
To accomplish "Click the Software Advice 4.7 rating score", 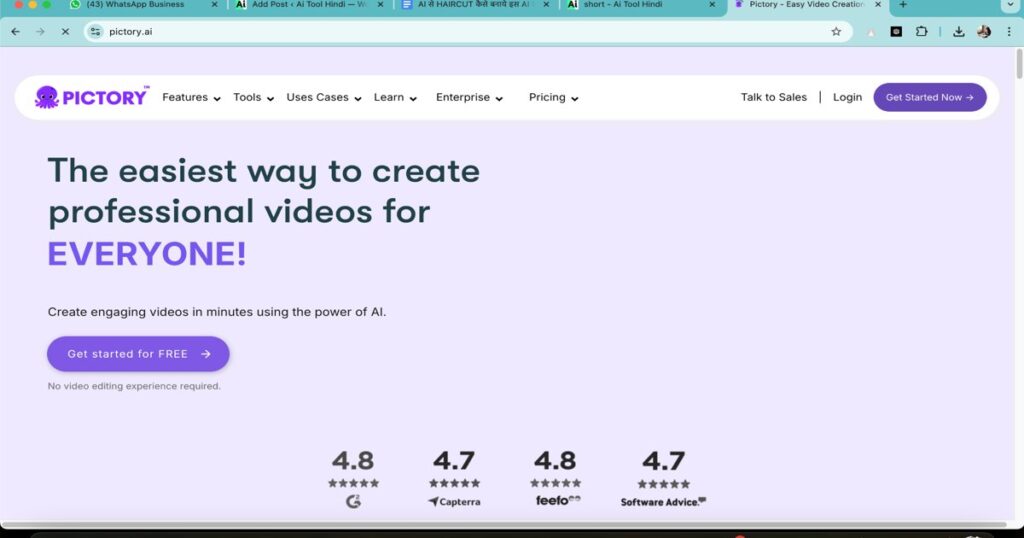I will tap(664, 460).
